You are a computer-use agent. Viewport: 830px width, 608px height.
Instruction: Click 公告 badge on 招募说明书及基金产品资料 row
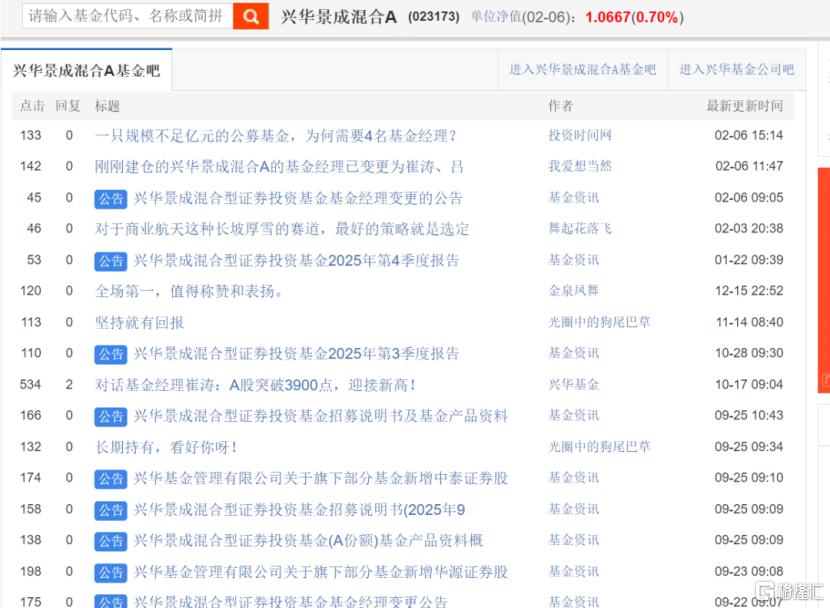click(x=111, y=416)
